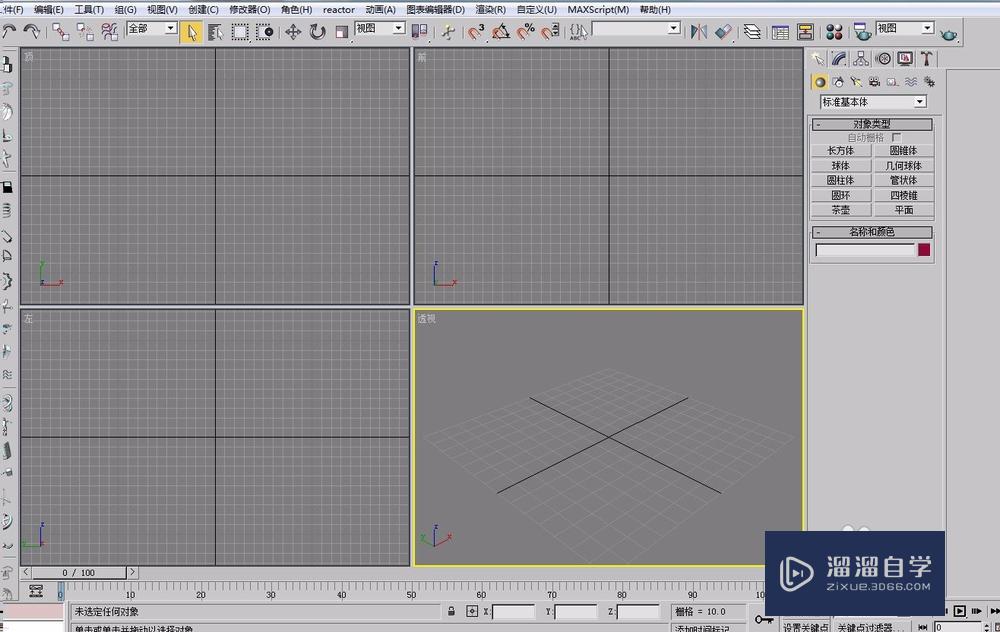Click the object name input field

tap(865, 250)
